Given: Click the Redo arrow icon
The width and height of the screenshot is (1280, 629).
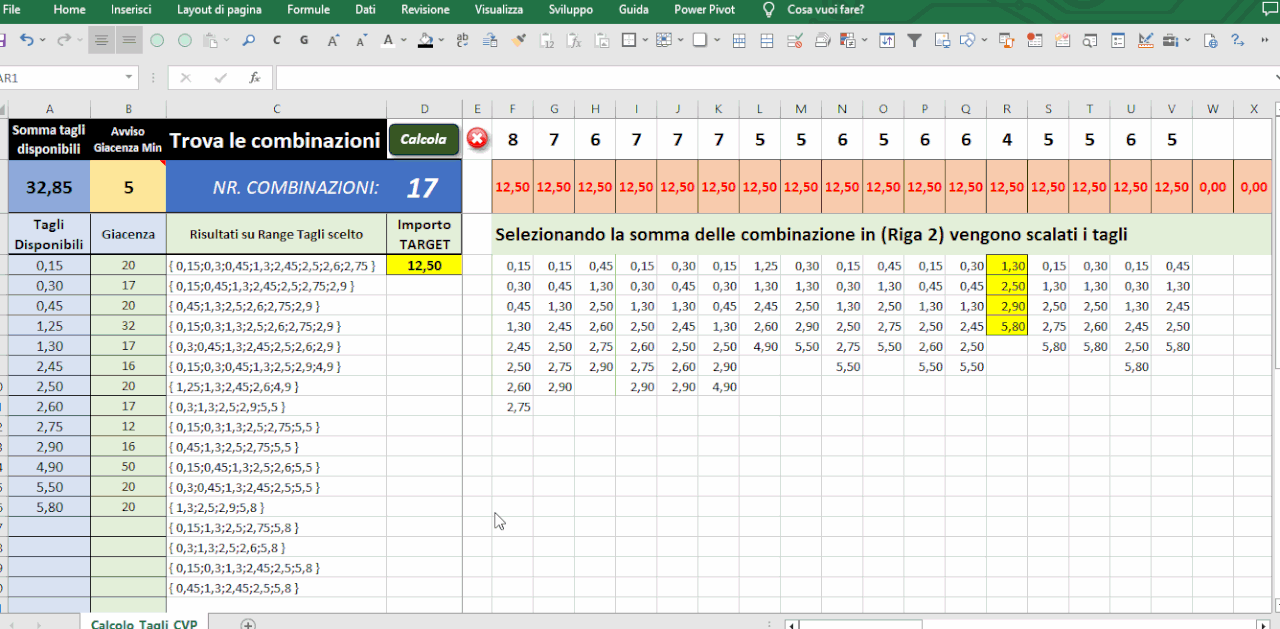Looking at the screenshot, I should tap(64, 40).
